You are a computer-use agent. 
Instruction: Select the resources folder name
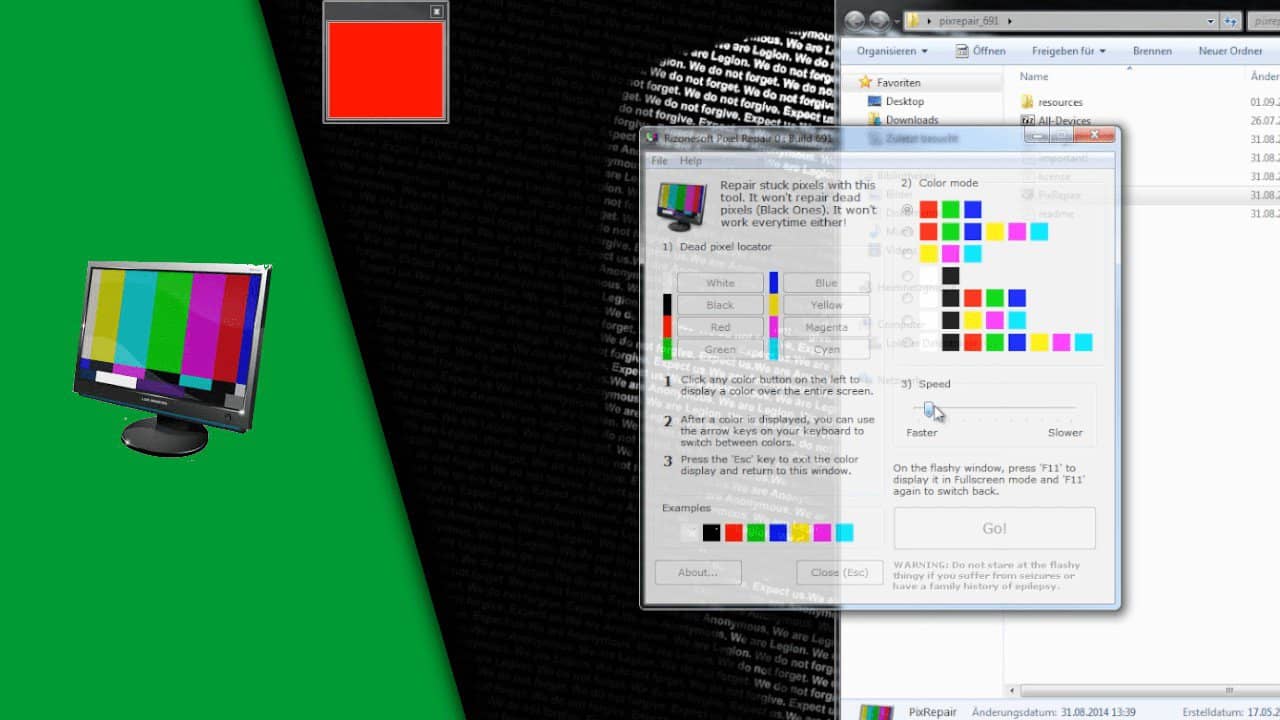pyautogui.click(x=1060, y=102)
